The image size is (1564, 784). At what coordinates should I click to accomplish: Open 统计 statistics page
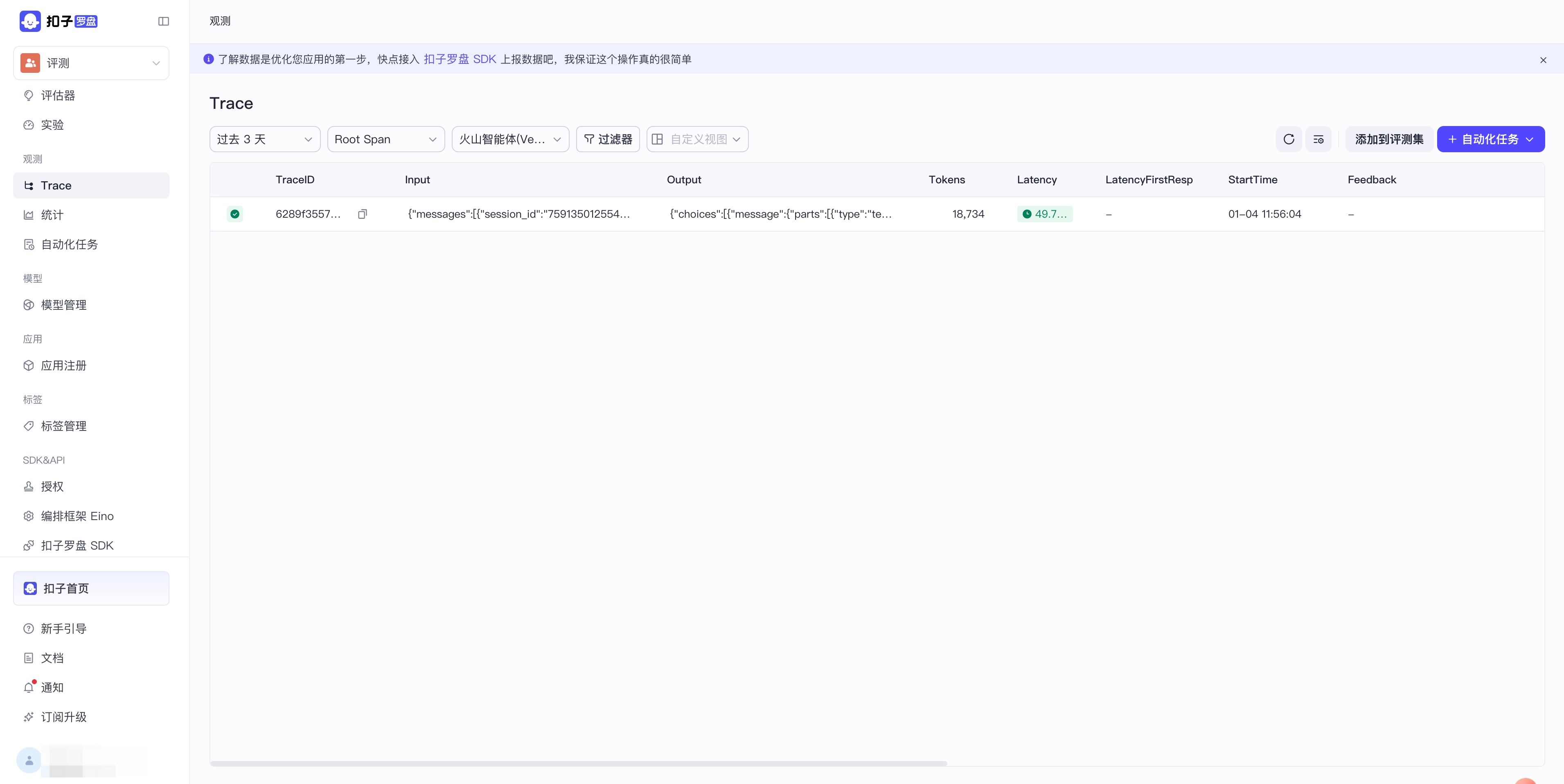(91, 215)
